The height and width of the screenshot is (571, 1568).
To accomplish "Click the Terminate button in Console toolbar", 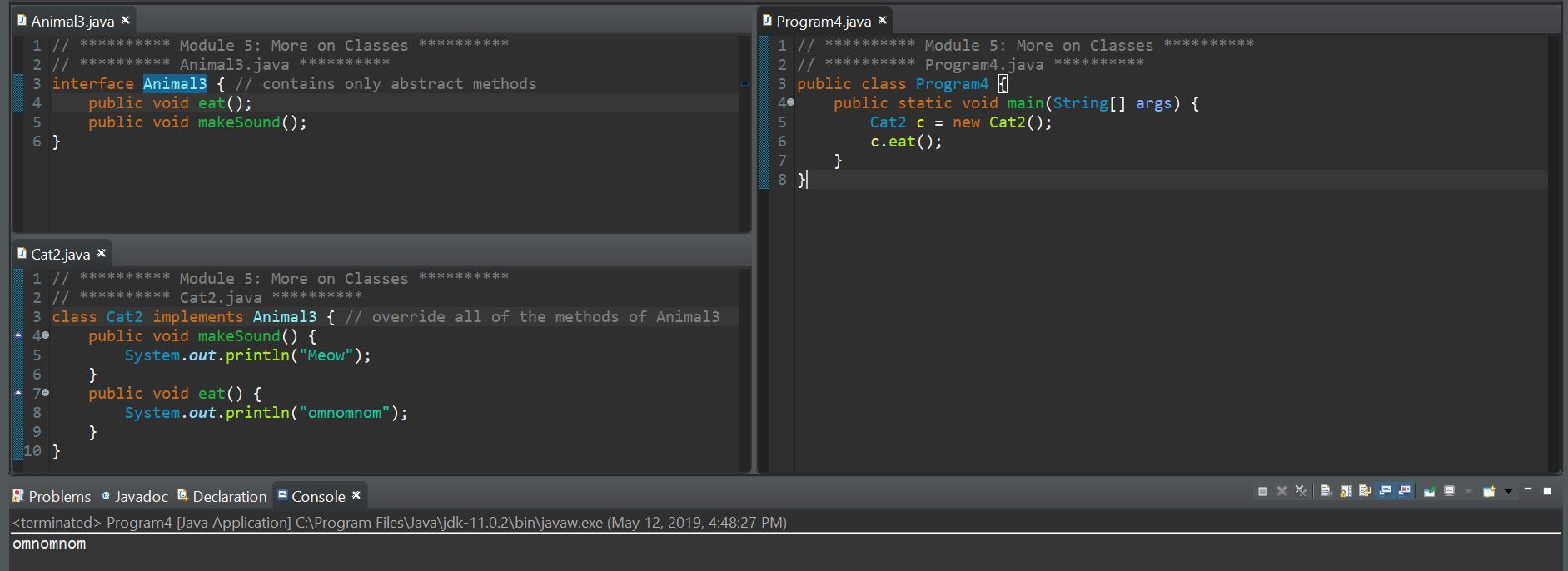I will [x=1262, y=491].
